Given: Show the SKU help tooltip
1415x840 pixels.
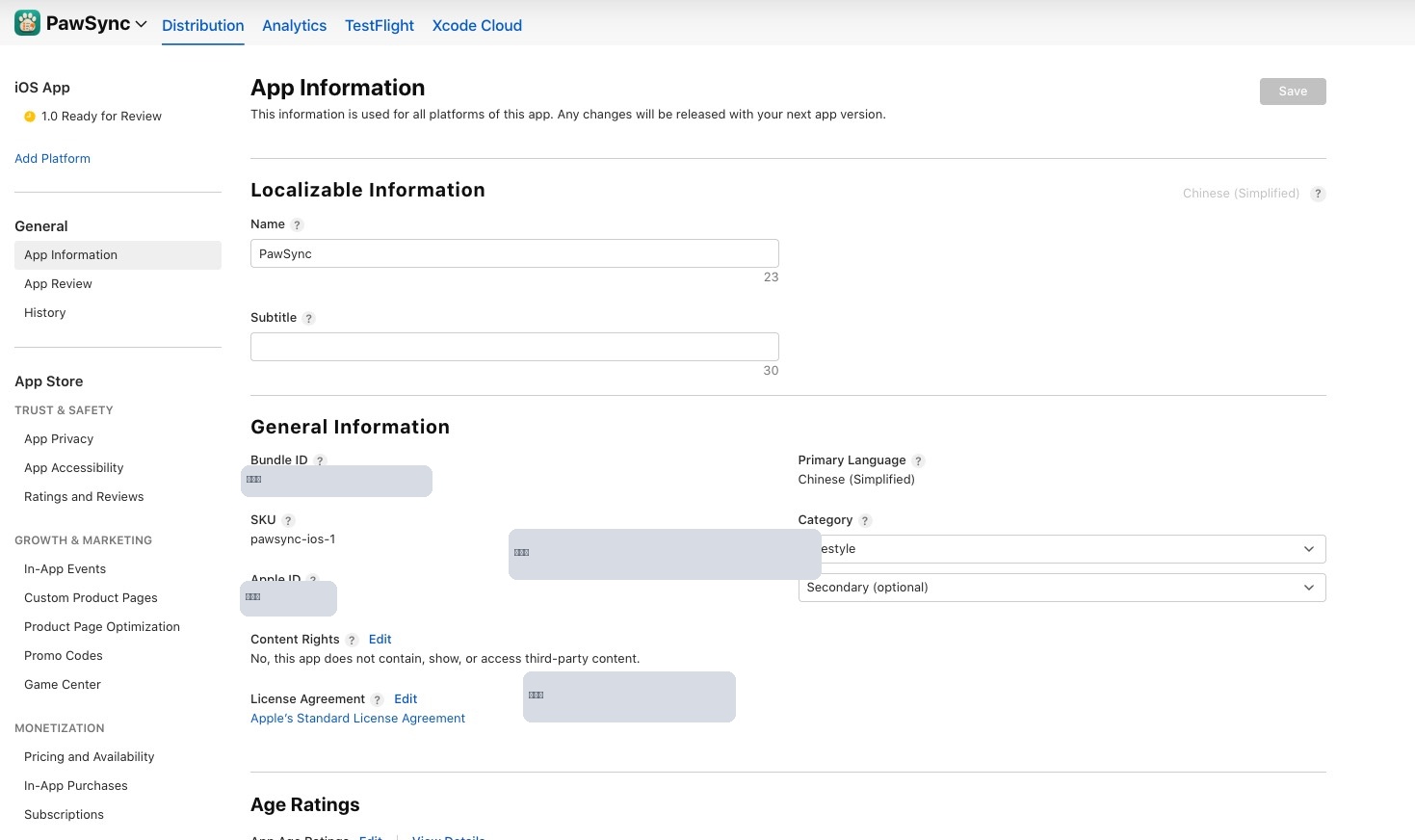Looking at the screenshot, I should click(x=288, y=521).
